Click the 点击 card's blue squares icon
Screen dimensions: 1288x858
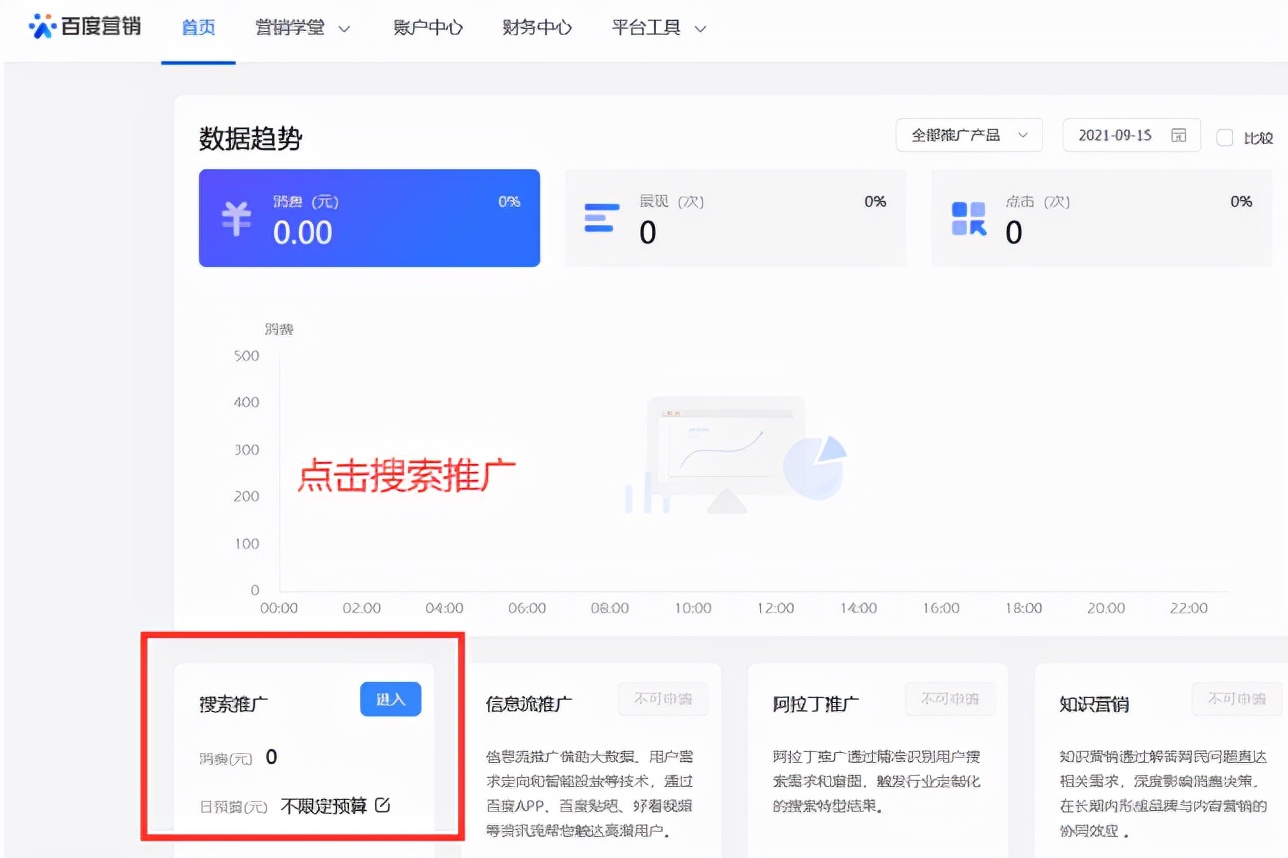click(967, 218)
